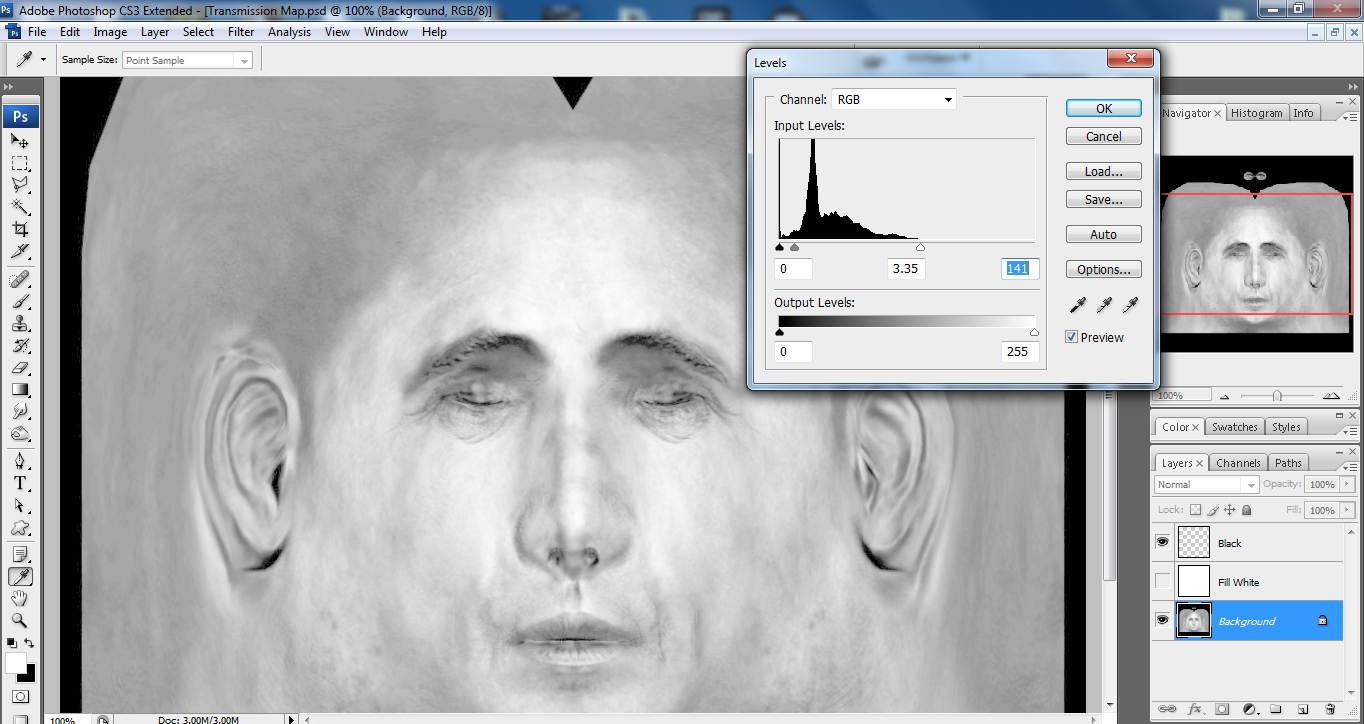Screen dimensions: 1364x724
Task: Select the Healing Brush tool
Action: pyautogui.click(x=20, y=279)
